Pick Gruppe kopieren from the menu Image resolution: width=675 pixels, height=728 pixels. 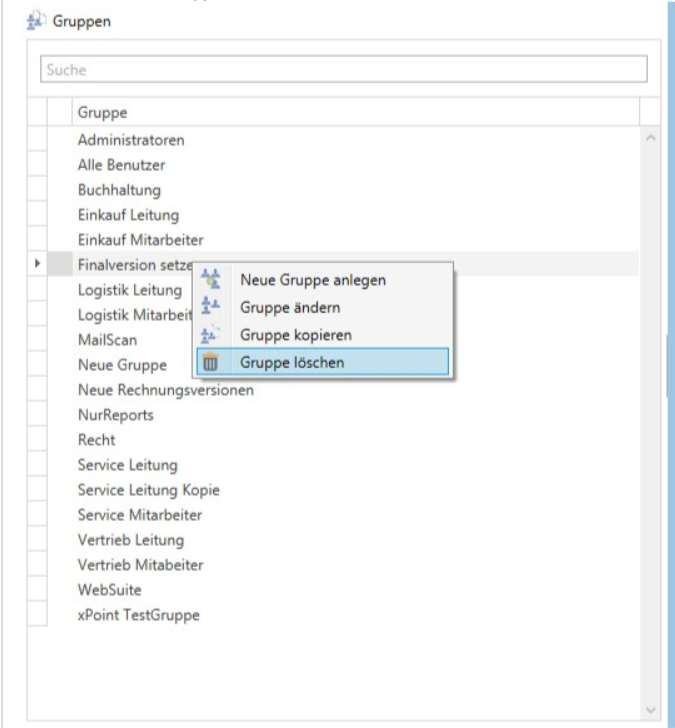click(296, 335)
